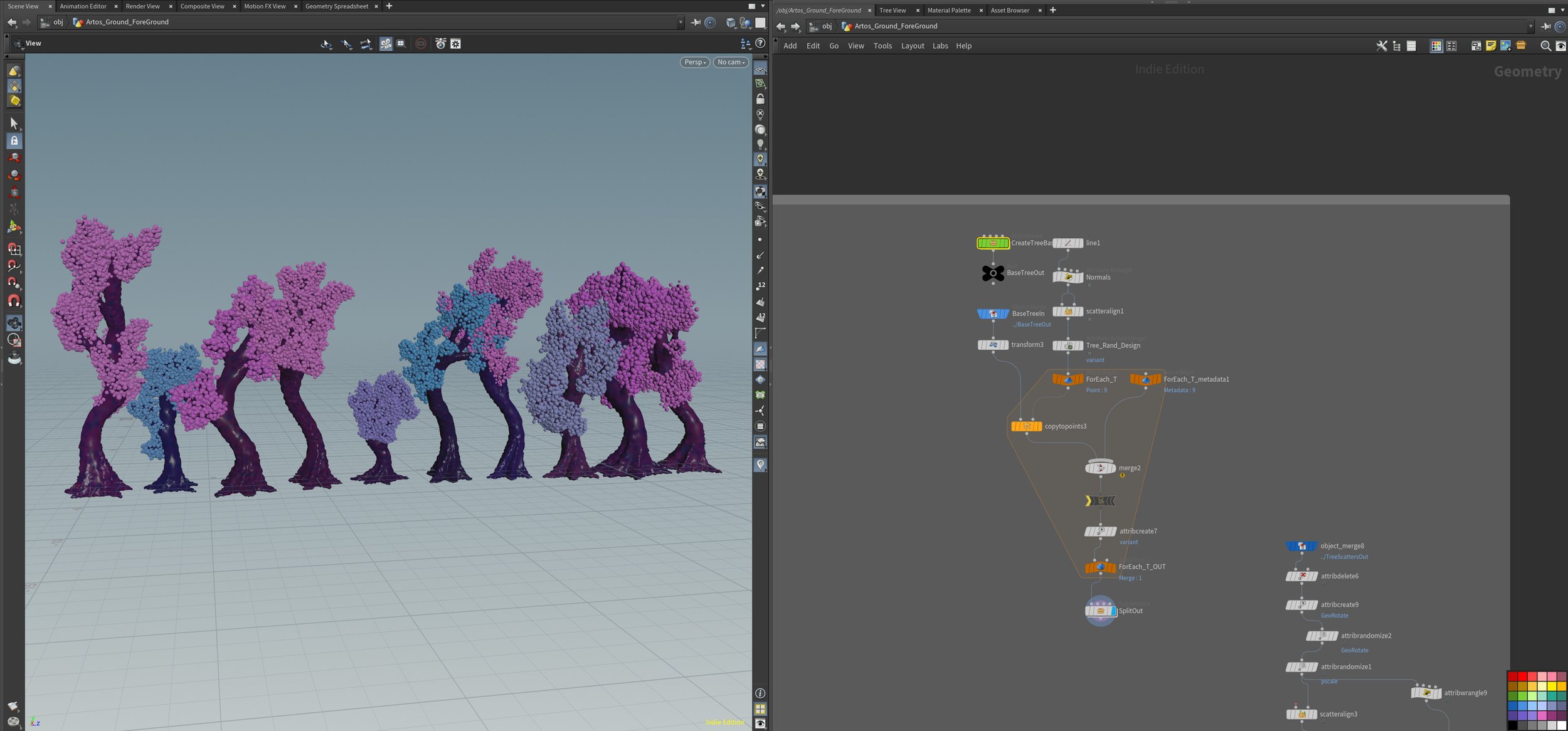Select the copypoints3 orange node

tap(1026, 426)
